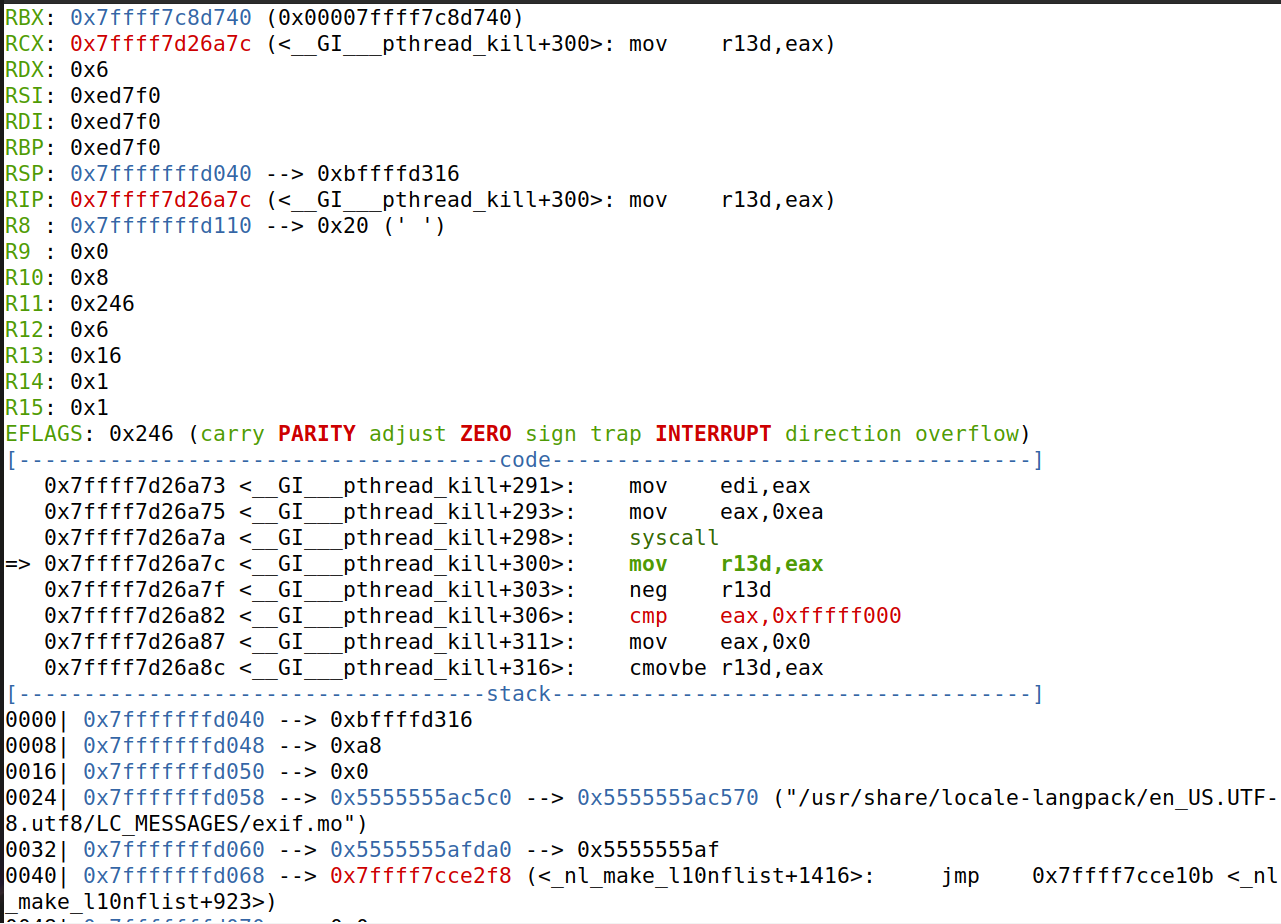Screen dimensions: 1281x924
Task: Click the R12 value 0x6
Action: [90, 330]
